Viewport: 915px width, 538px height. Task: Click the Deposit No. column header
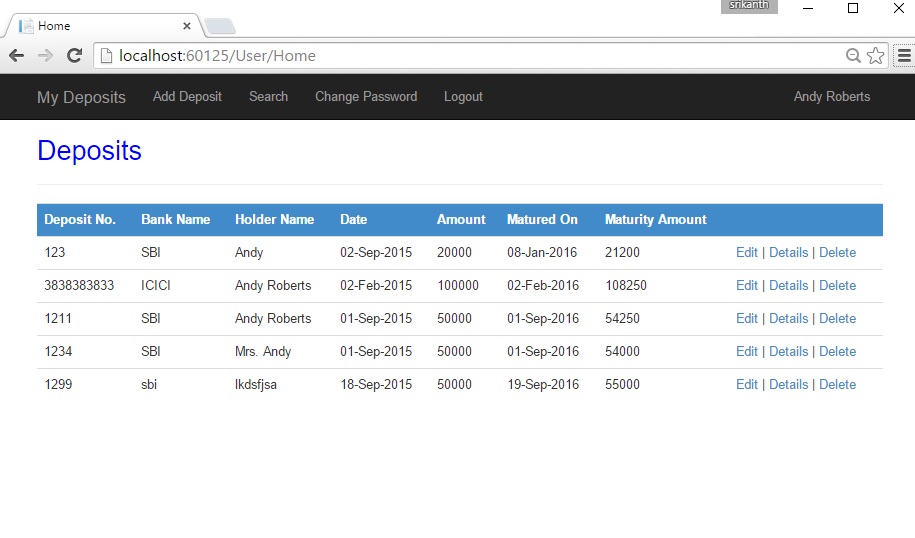pyautogui.click(x=80, y=219)
